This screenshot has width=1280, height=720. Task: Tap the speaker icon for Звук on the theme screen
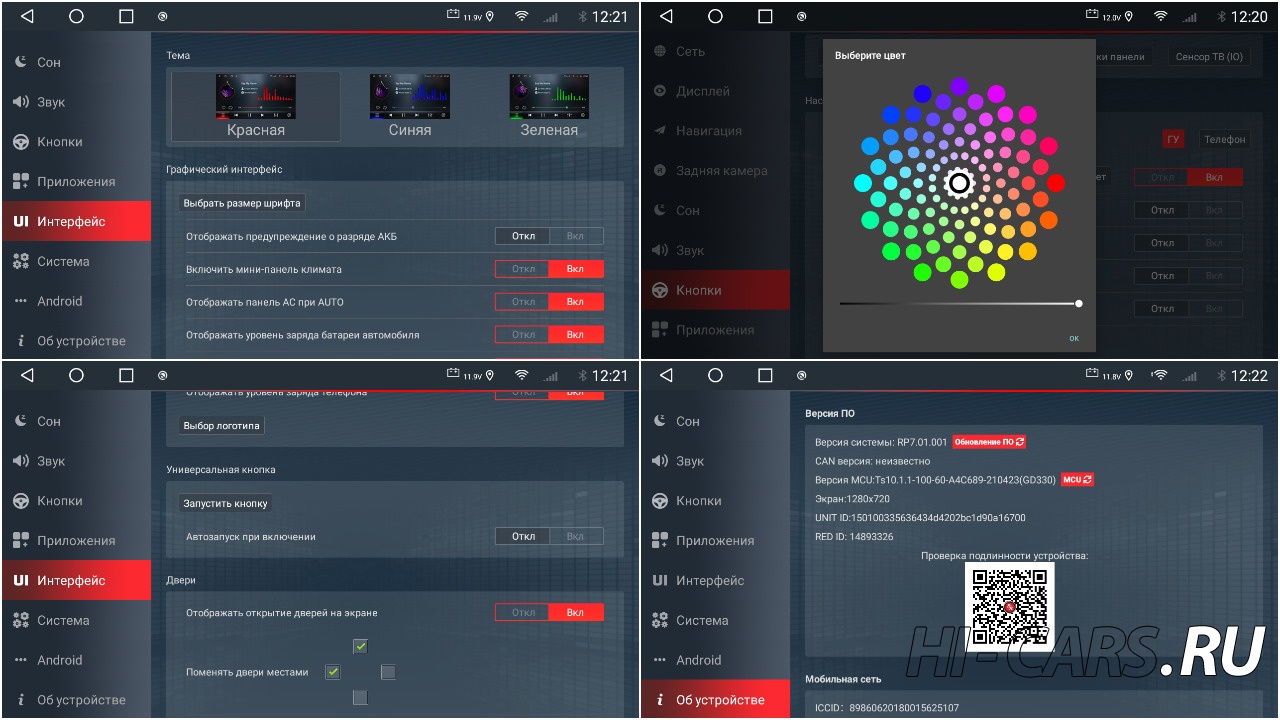(20, 102)
